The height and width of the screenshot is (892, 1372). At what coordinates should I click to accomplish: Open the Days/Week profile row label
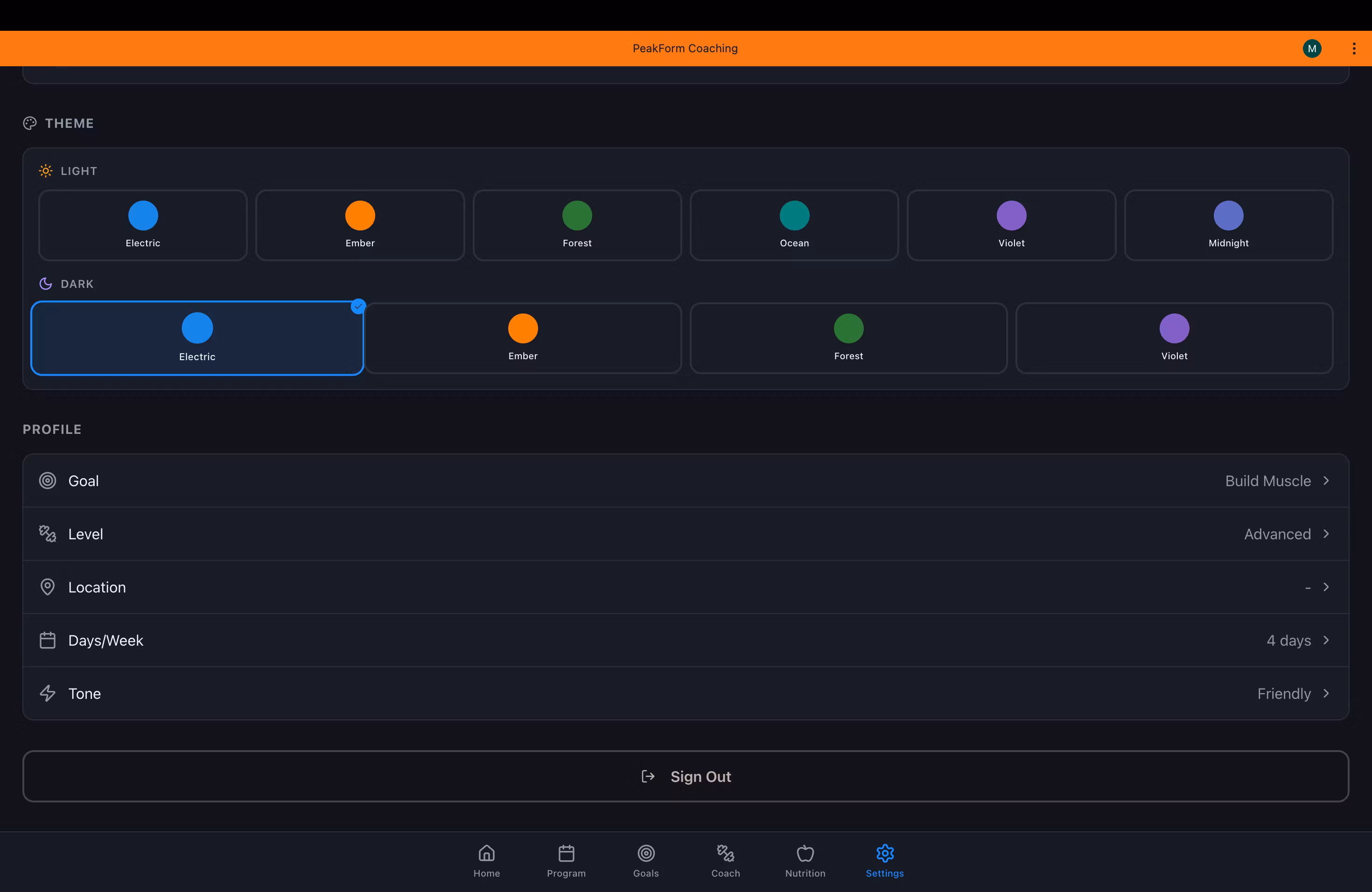click(105, 640)
